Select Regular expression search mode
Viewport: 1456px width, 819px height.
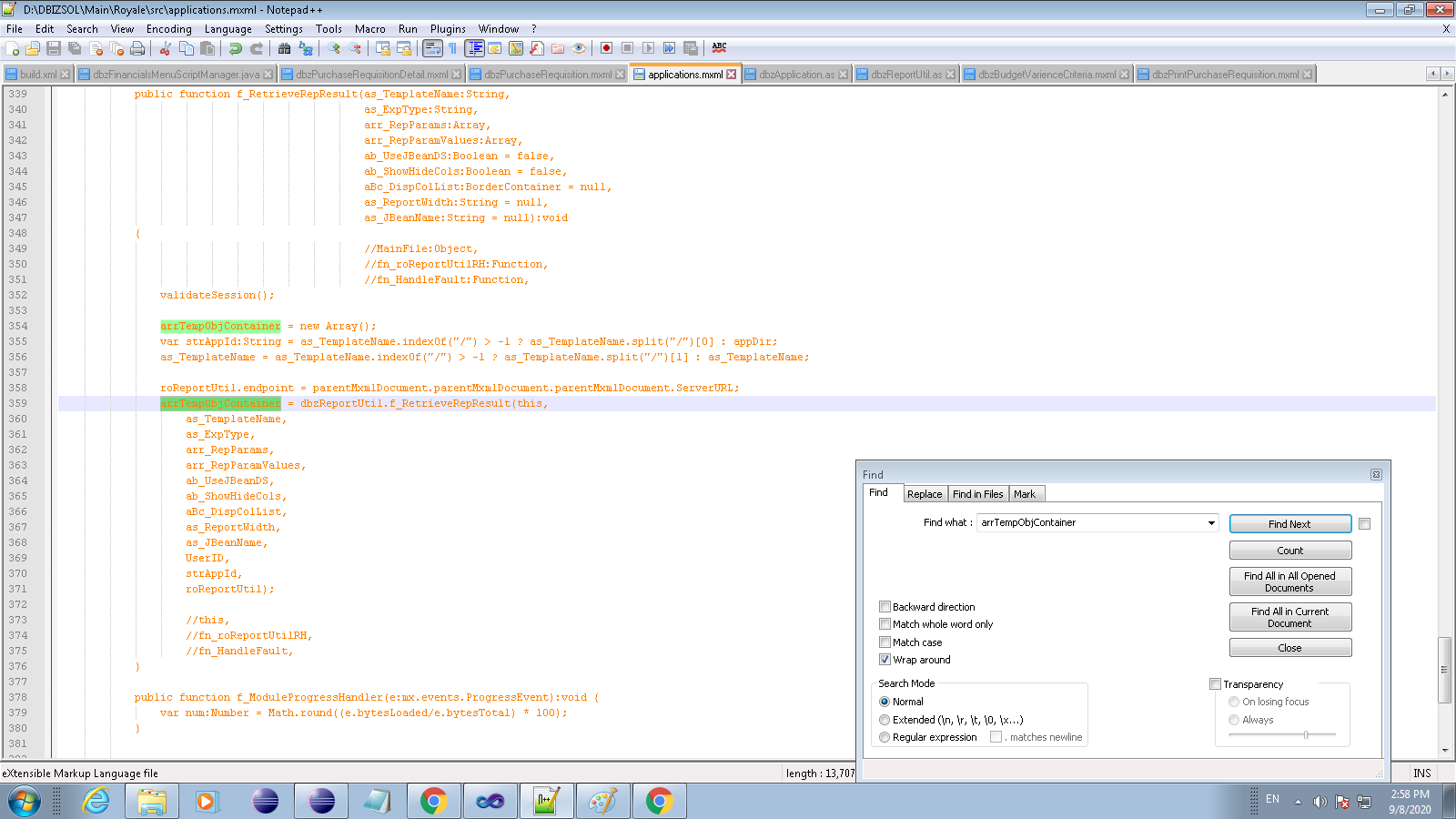point(885,737)
